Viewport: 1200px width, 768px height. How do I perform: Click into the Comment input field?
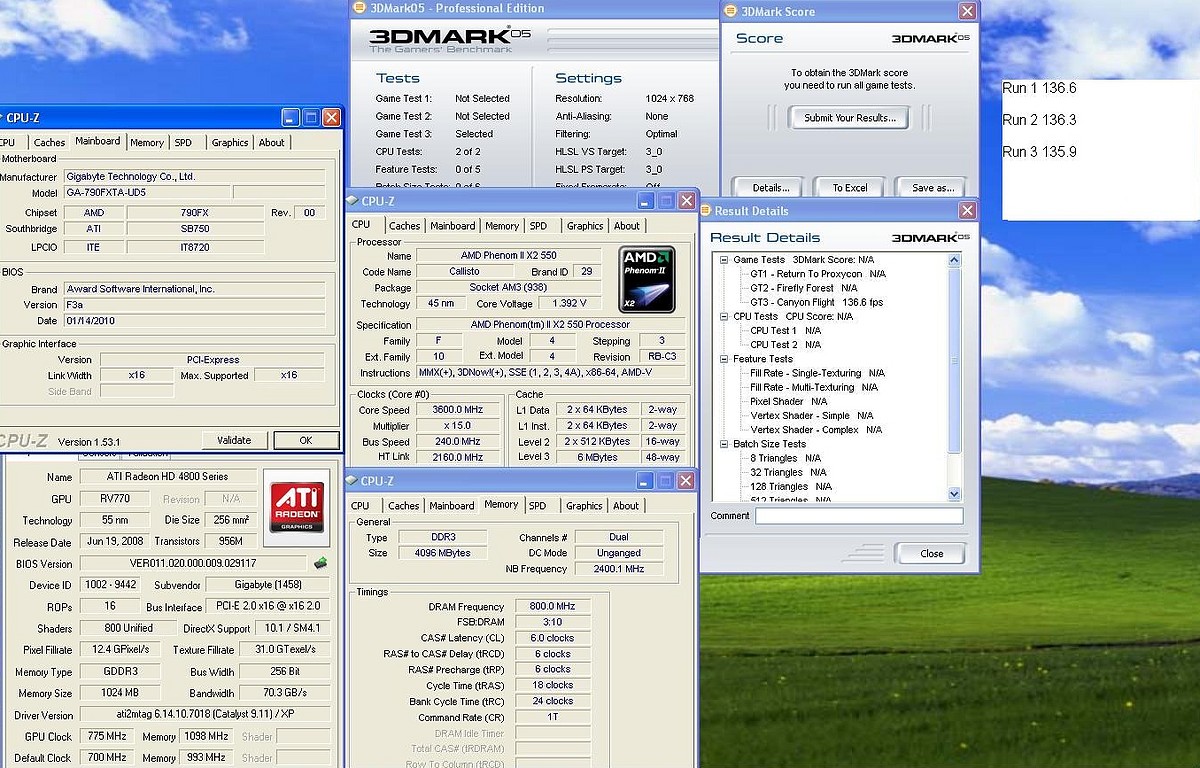click(859, 516)
